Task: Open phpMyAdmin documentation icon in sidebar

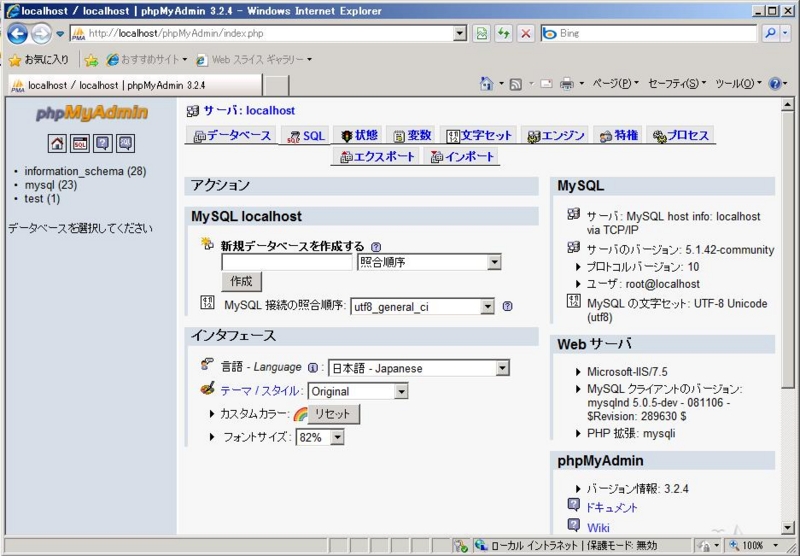Action: click(x=103, y=143)
